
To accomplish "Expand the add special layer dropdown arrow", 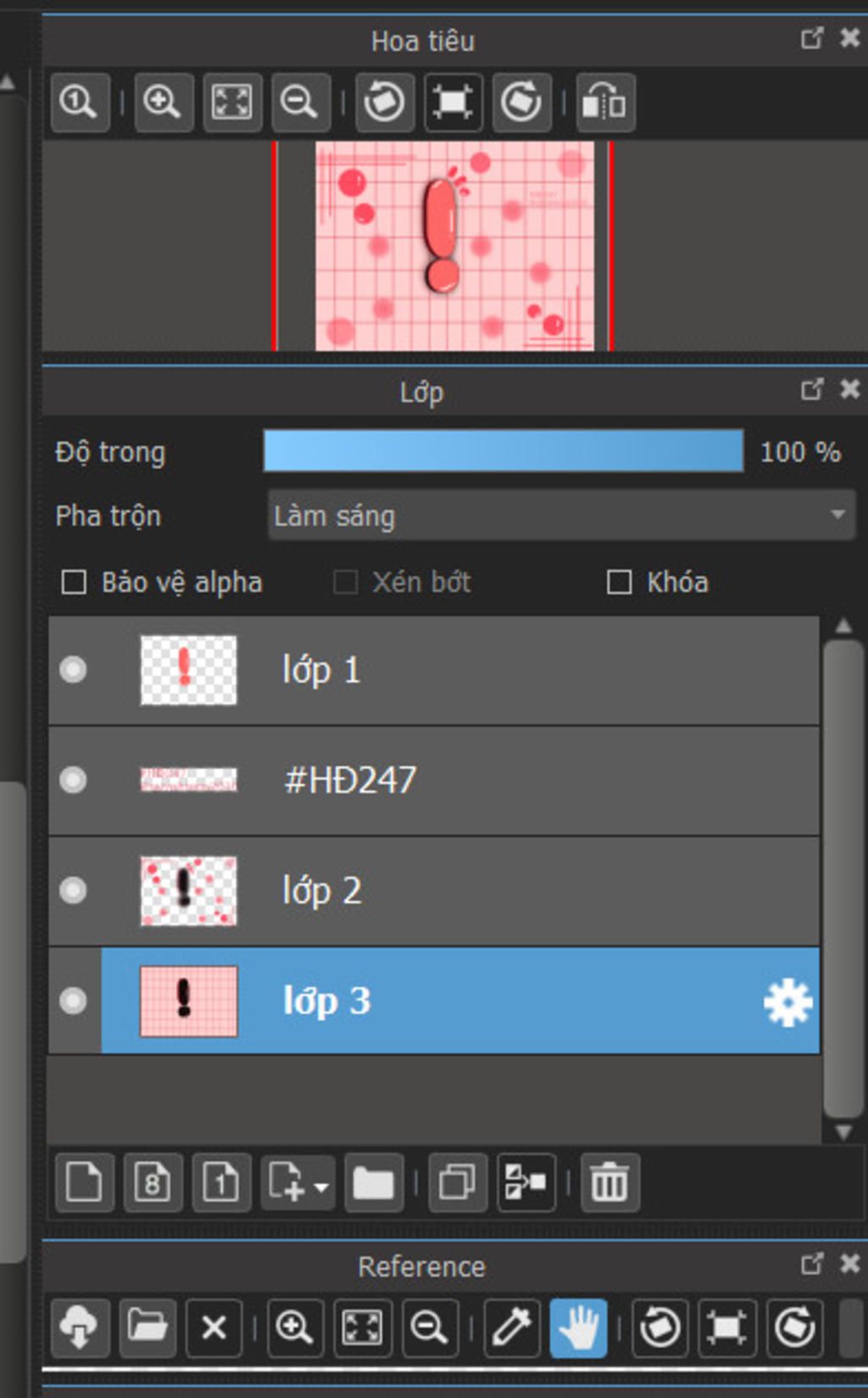I will [x=321, y=1188].
